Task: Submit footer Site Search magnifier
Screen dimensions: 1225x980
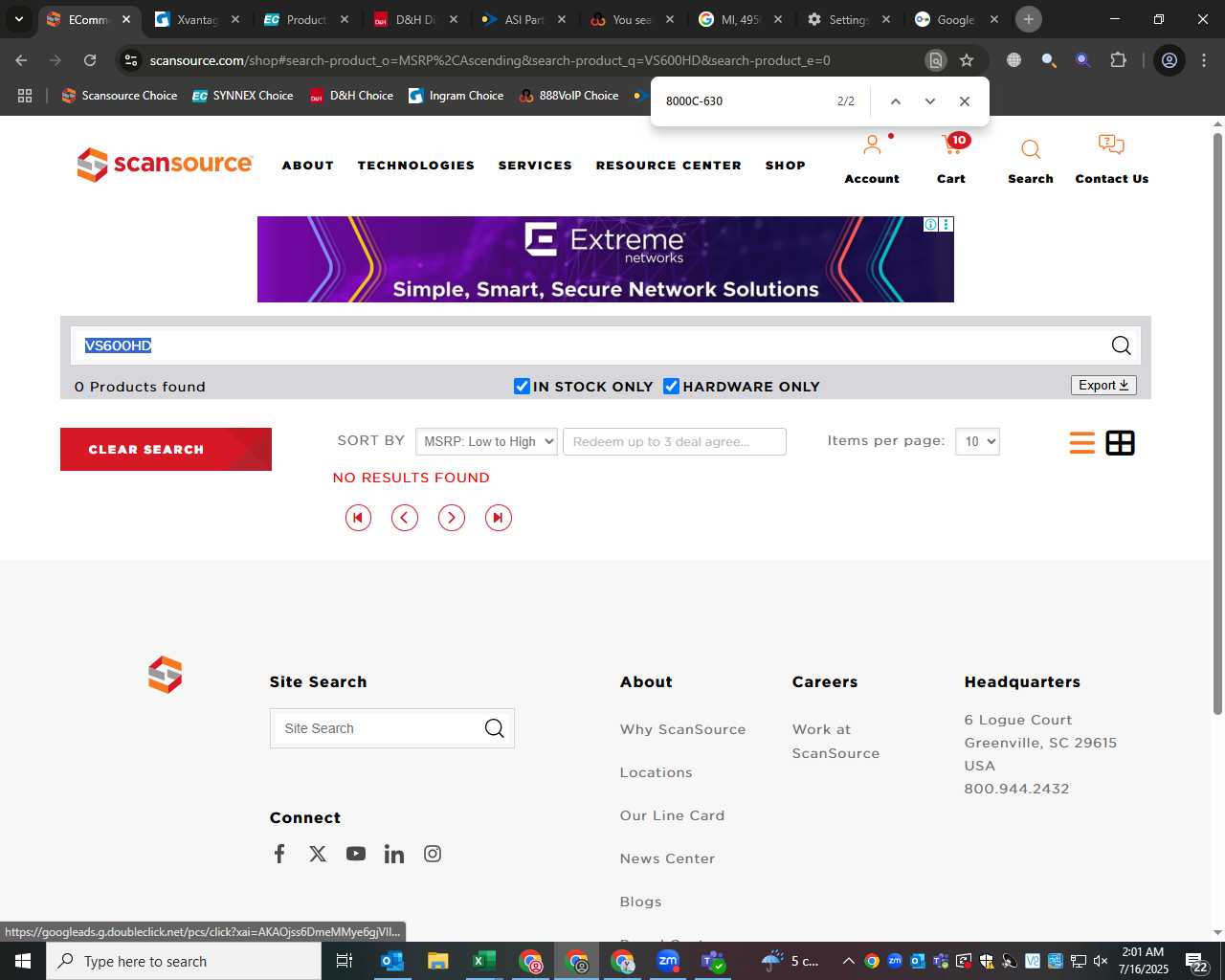Action: coord(494,728)
